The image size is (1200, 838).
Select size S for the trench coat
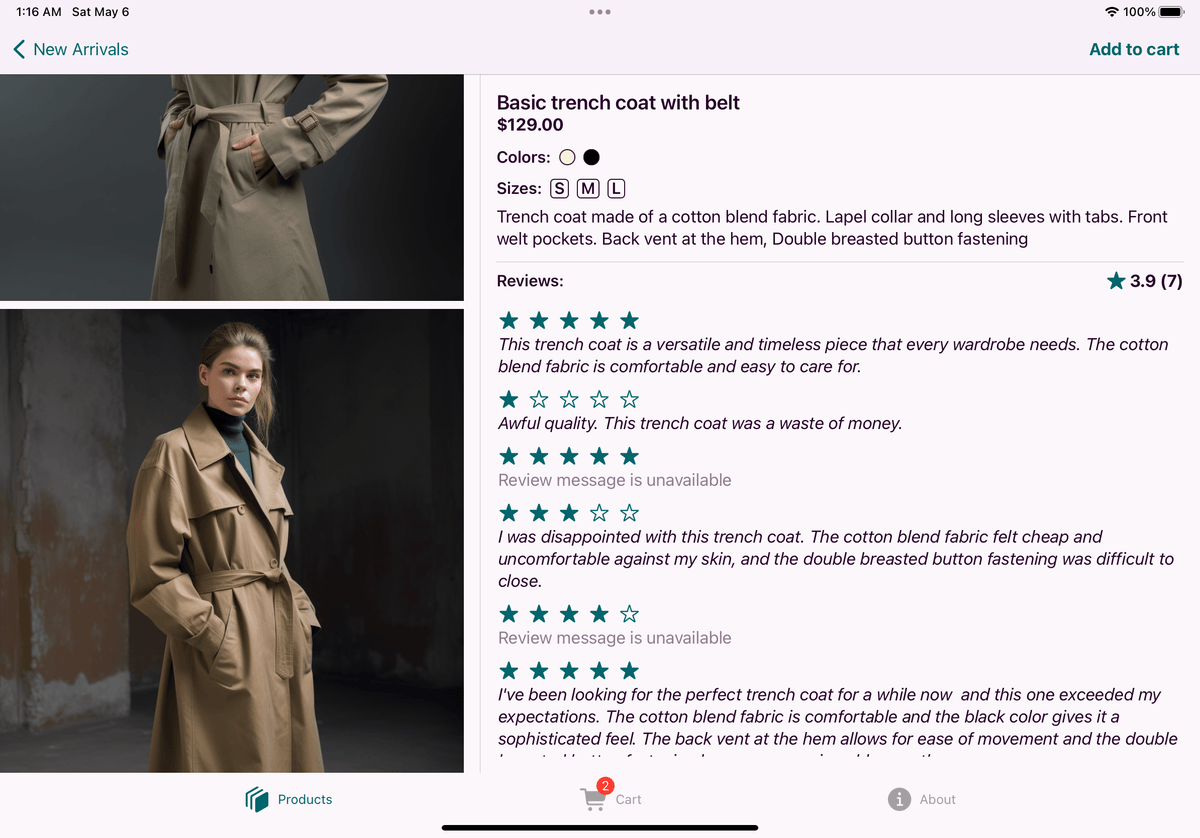pos(559,188)
